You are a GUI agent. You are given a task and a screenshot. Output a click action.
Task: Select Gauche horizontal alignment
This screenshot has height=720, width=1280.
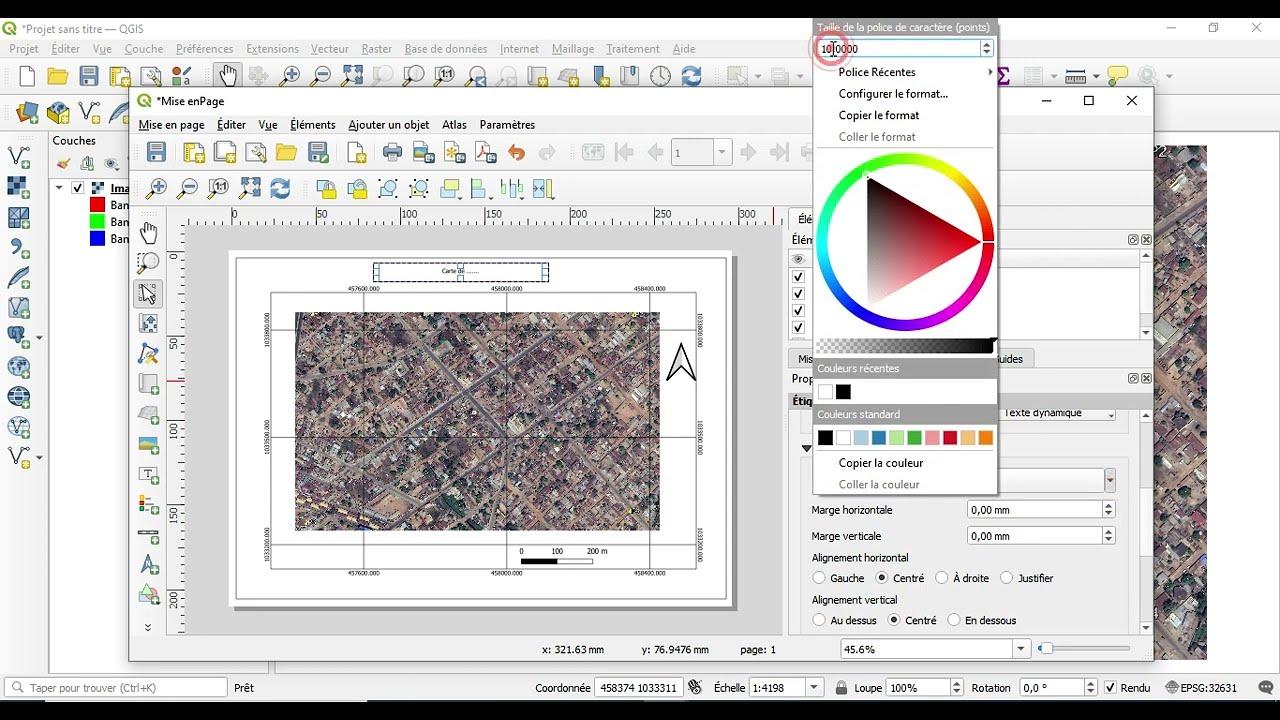coord(819,578)
